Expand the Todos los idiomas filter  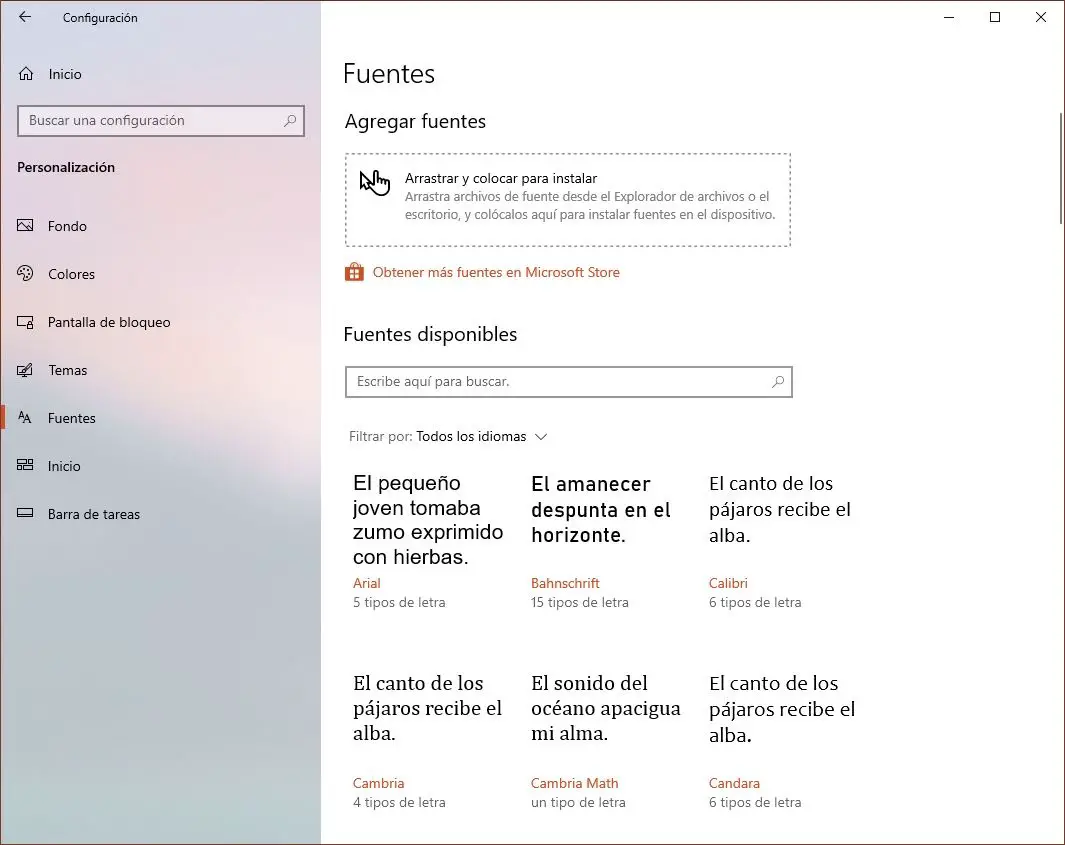point(471,436)
